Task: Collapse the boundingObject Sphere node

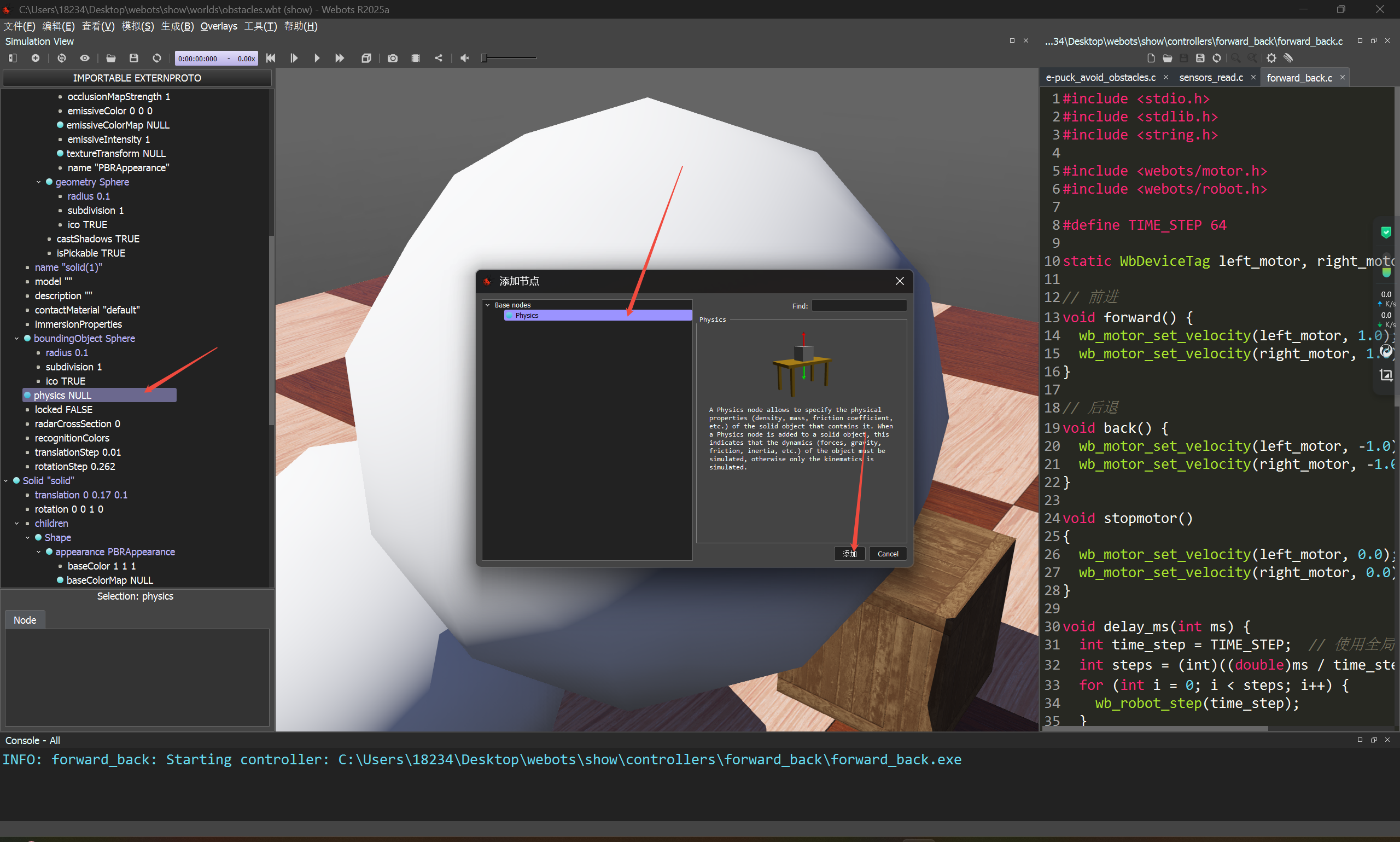Action: point(16,339)
